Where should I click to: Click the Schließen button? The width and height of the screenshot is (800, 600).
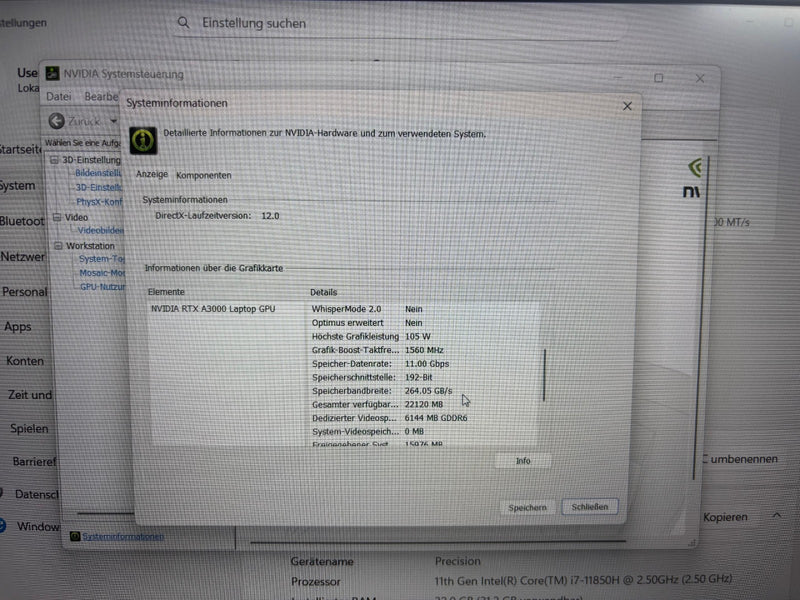click(590, 507)
